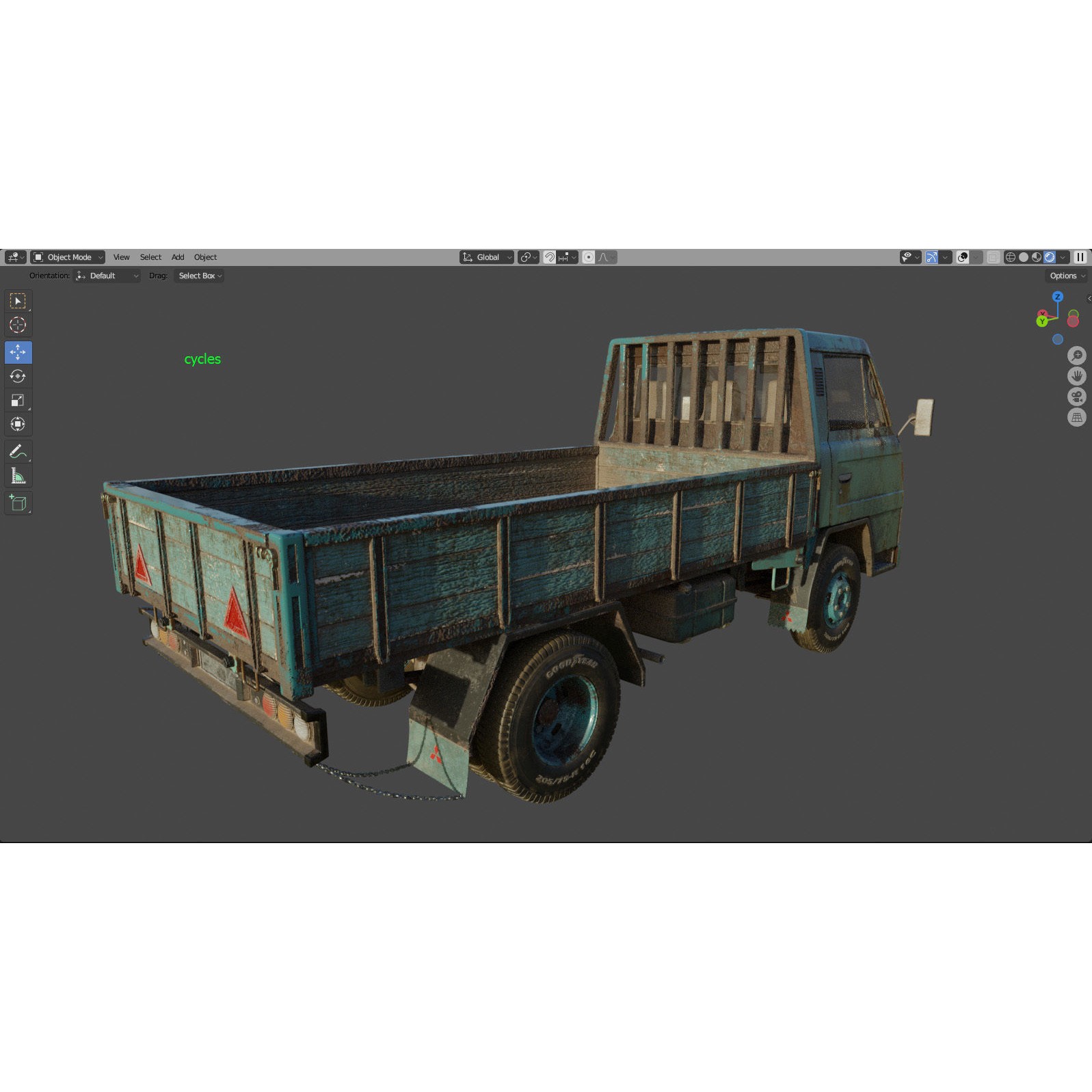Select the Move tool
1092x1092 pixels.
[18, 352]
